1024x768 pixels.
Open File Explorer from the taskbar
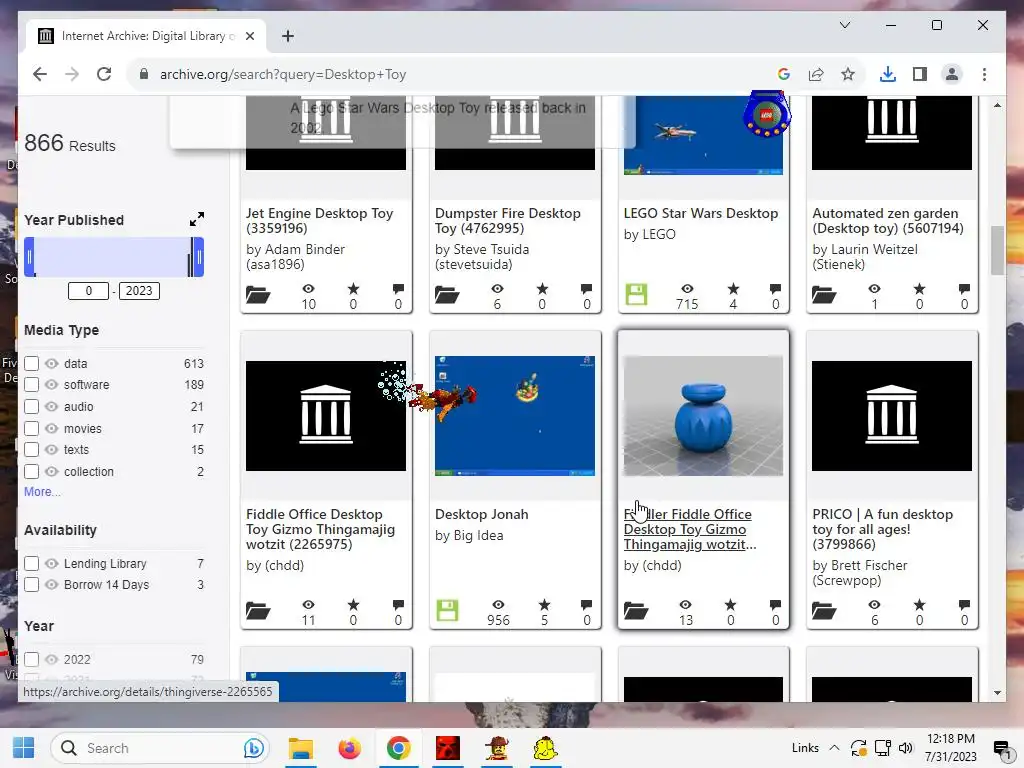point(301,748)
